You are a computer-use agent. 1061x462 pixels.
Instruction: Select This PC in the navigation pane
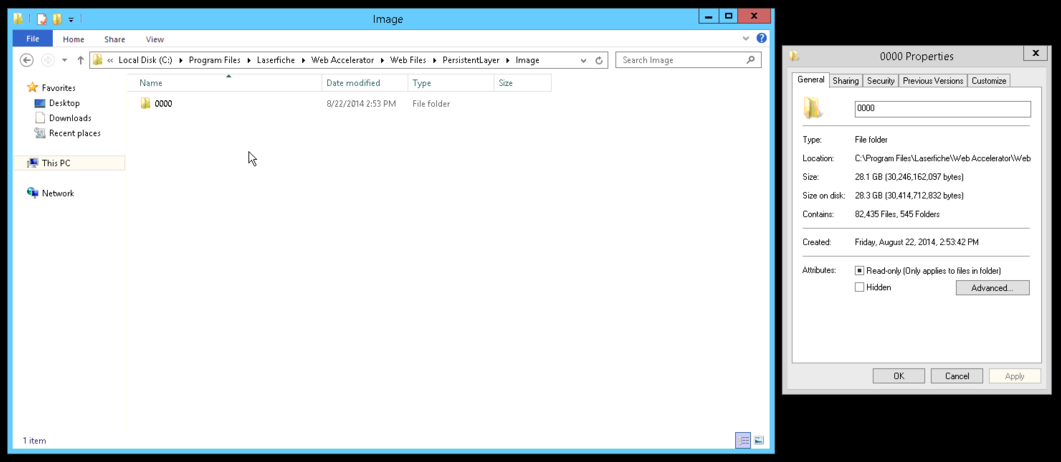click(69, 163)
